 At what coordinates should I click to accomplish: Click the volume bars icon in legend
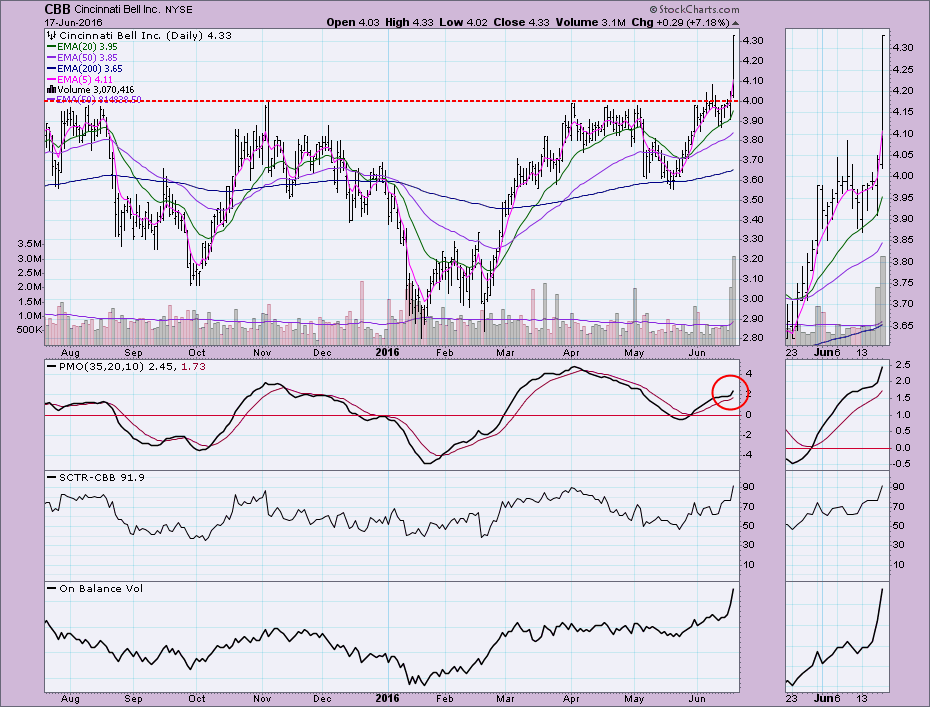[50, 88]
